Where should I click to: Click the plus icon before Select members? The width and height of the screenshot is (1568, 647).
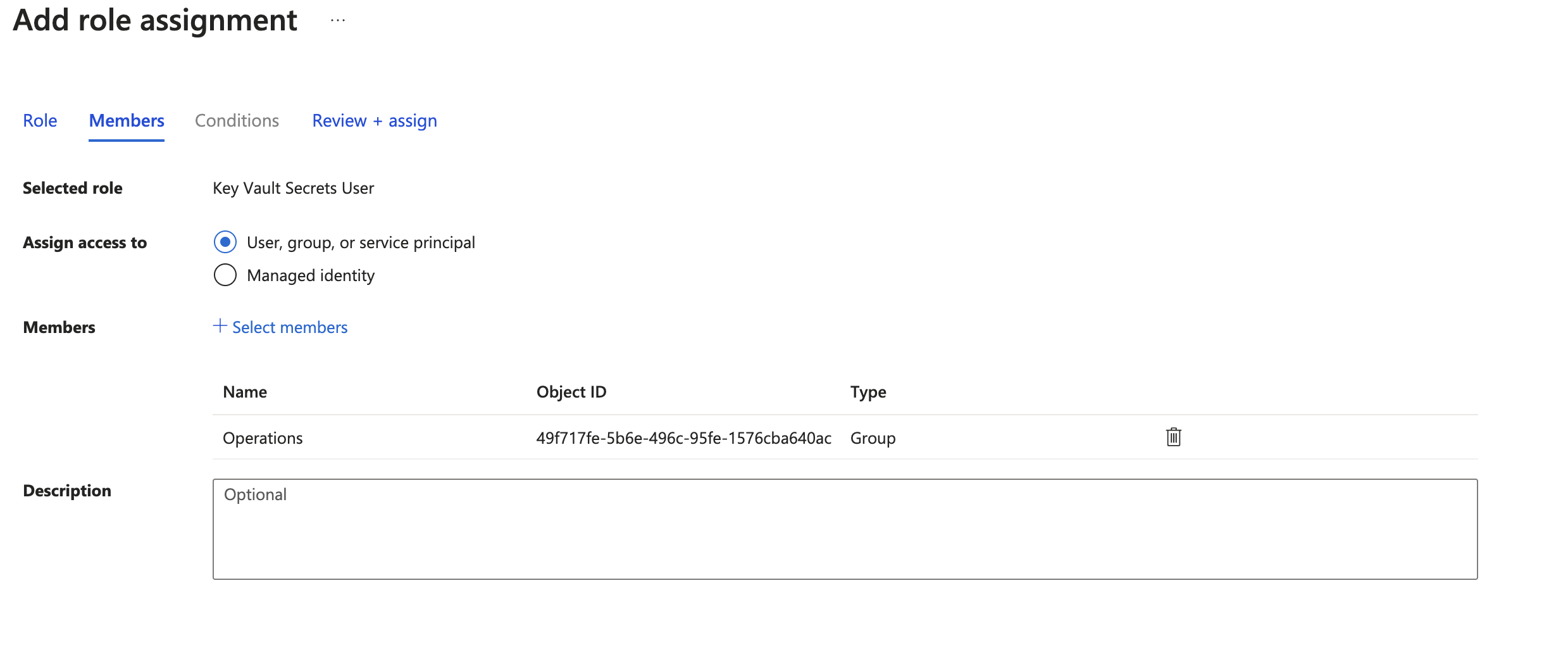pyautogui.click(x=219, y=327)
